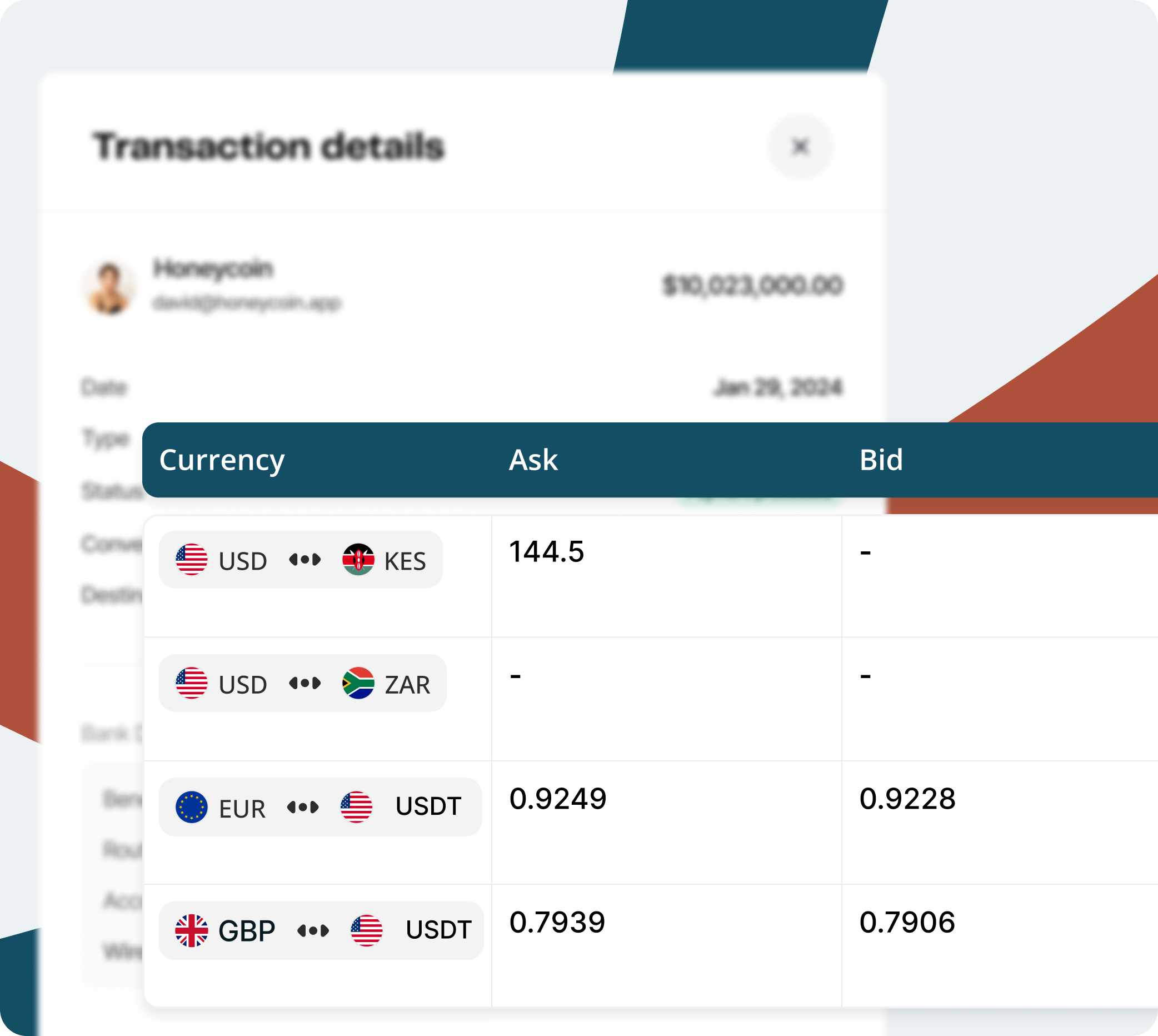Select the Bid column header
The image size is (1158, 1036).
point(880,460)
